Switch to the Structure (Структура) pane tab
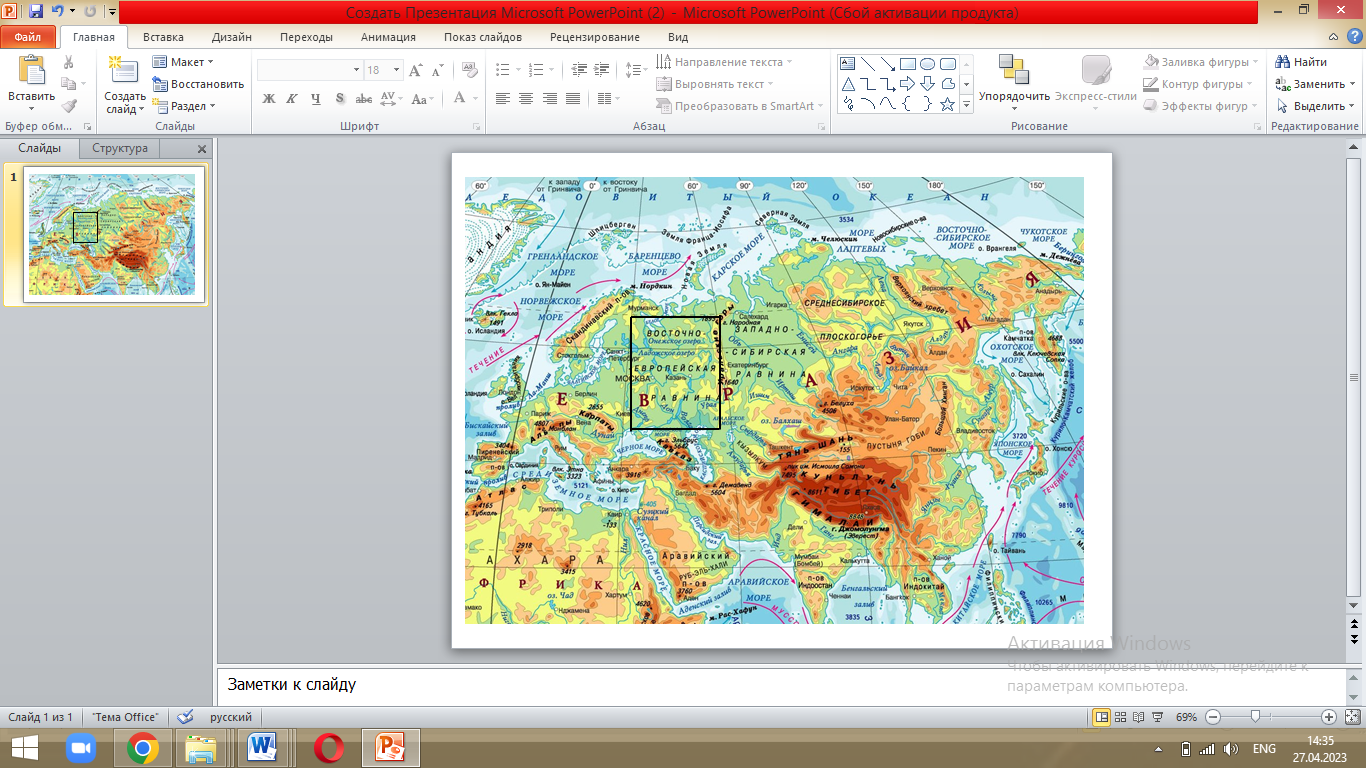The width and height of the screenshot is (1366, 768). tap(120, 148)
